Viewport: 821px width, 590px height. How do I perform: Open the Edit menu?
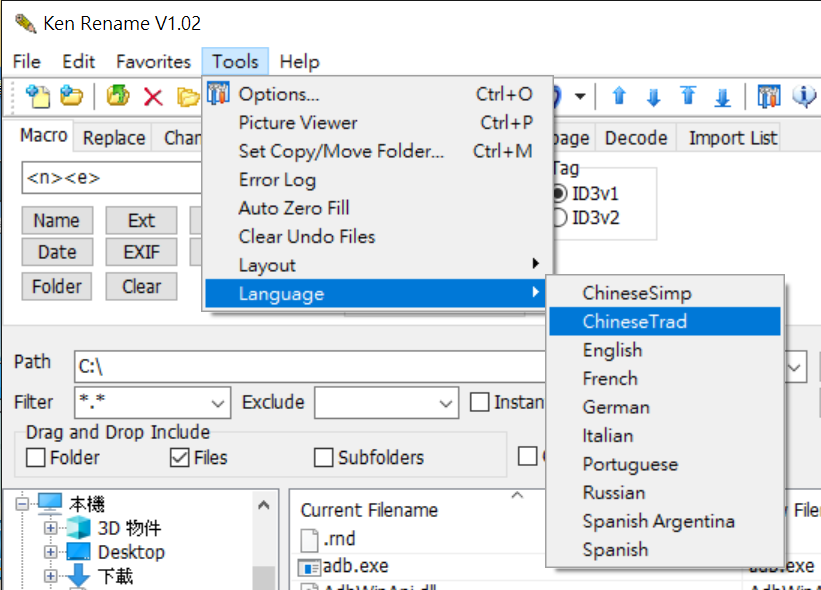pos(79,62)
